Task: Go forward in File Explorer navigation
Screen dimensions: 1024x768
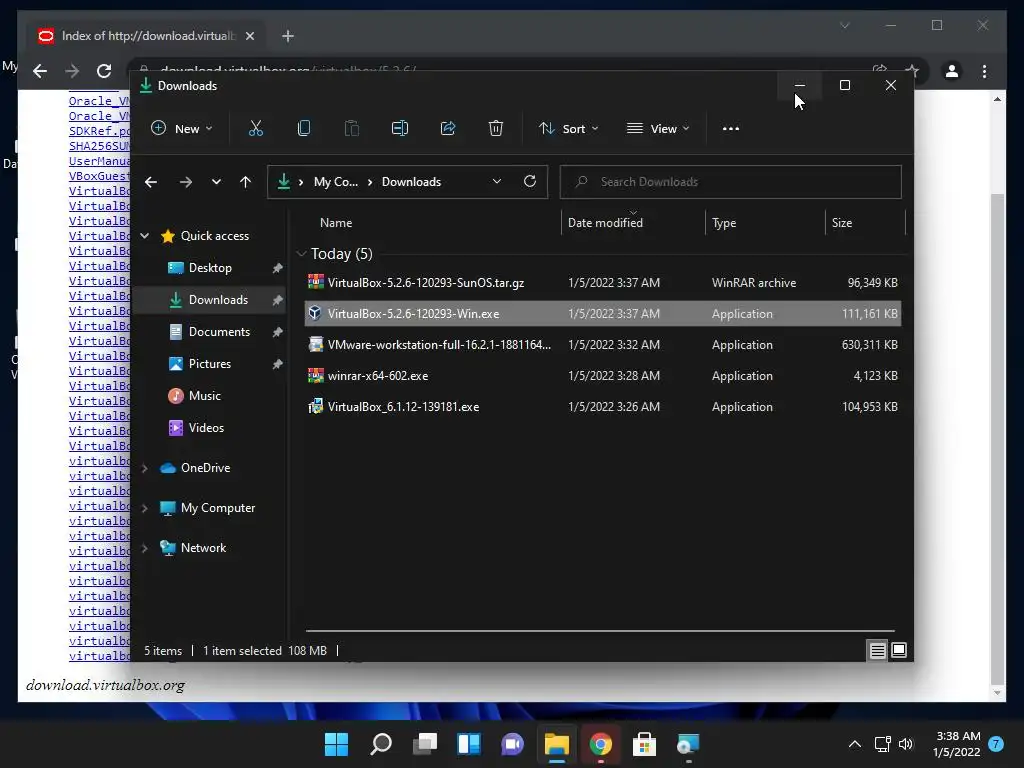Action: 186,182
